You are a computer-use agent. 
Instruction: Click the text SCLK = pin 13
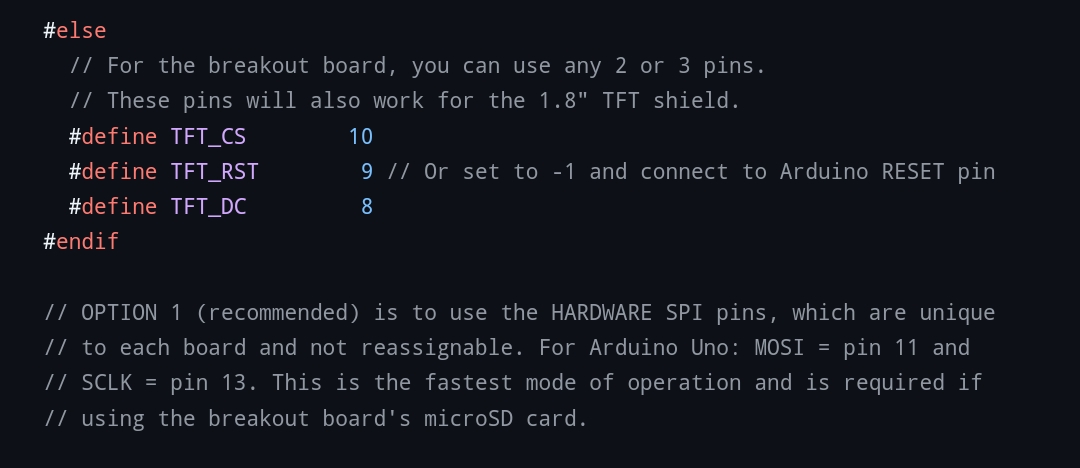163,383
